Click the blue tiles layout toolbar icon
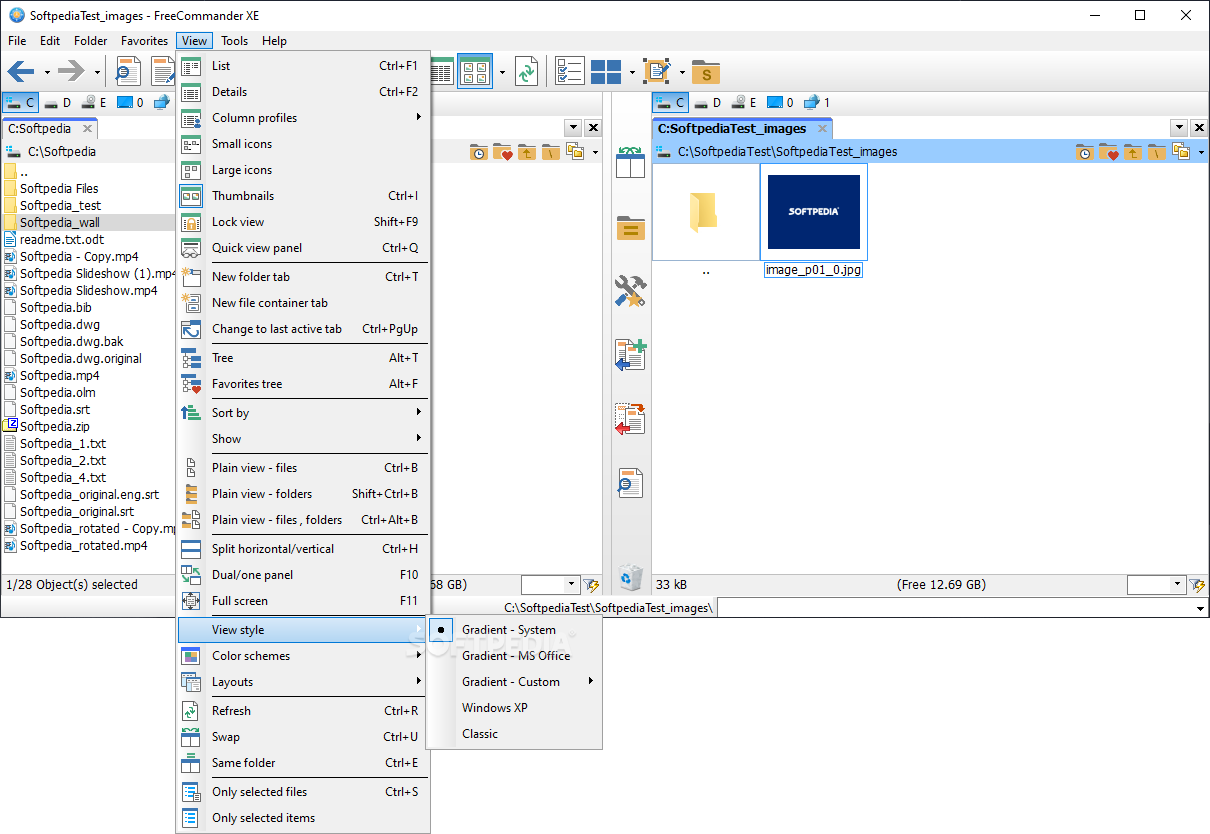Screen dimensions: 1210x834 pyautogui.click(x=606, y=72)
